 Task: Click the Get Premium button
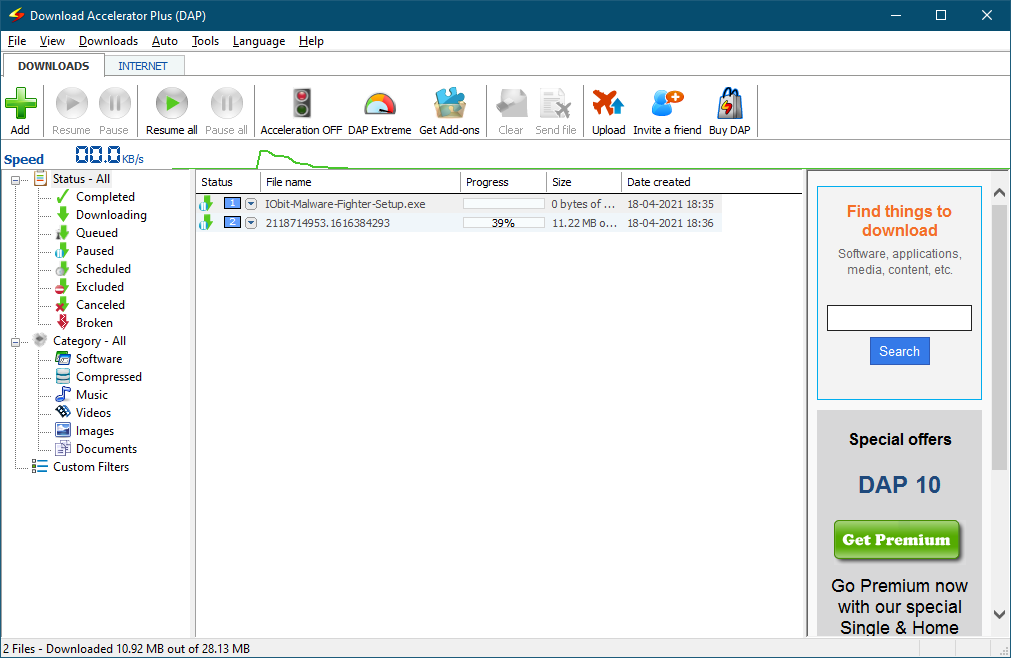click(x=896, y=539)
